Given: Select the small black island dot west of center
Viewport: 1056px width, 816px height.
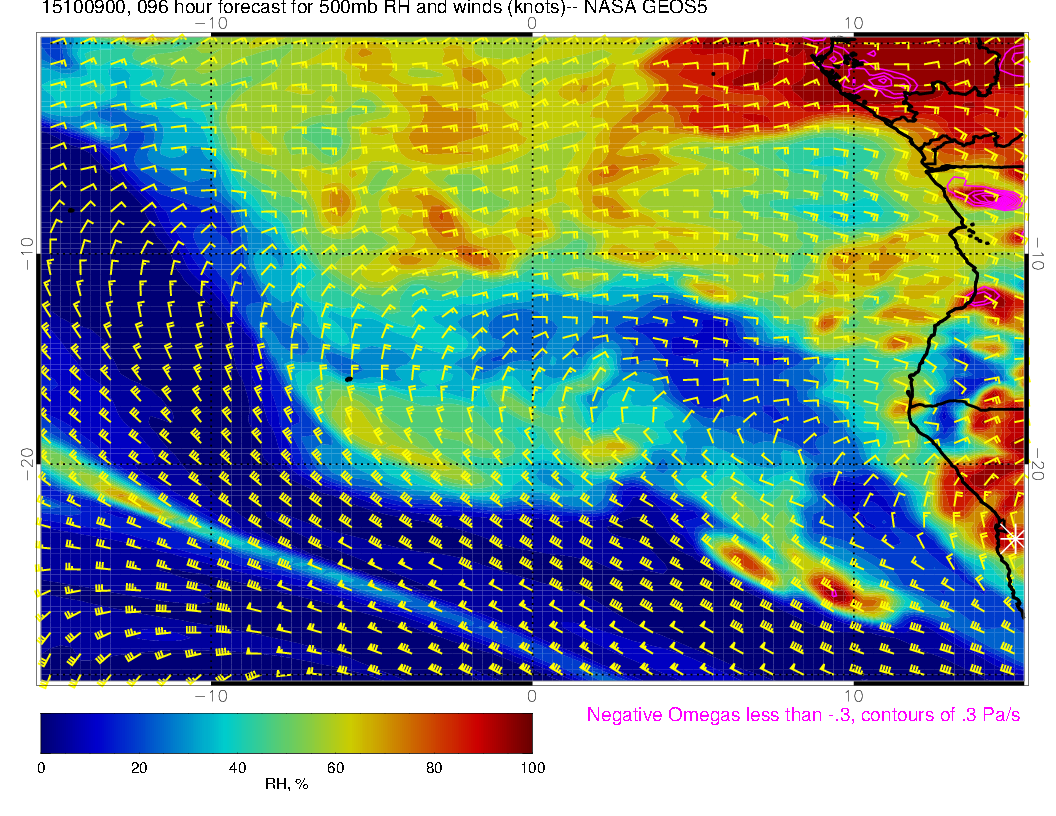Looking at the screenshot, I should point(348,379).
